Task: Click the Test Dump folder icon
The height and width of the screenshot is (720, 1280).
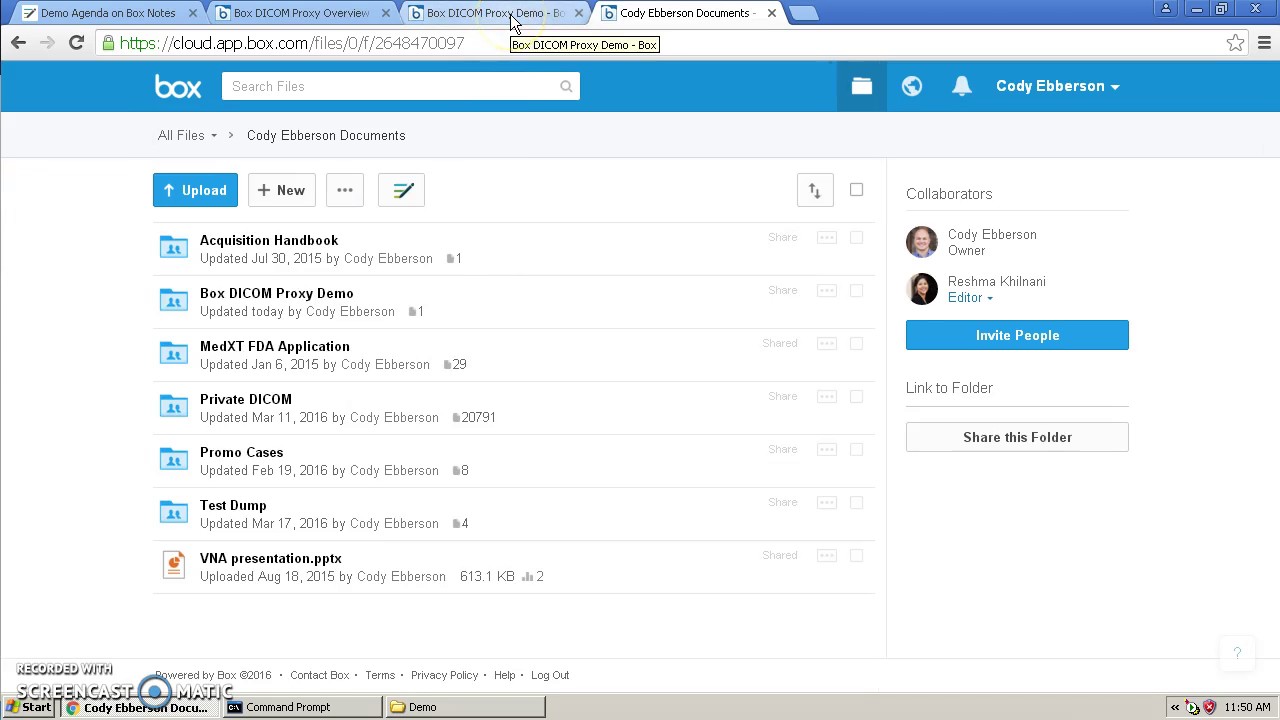Action: click(174, 512)
